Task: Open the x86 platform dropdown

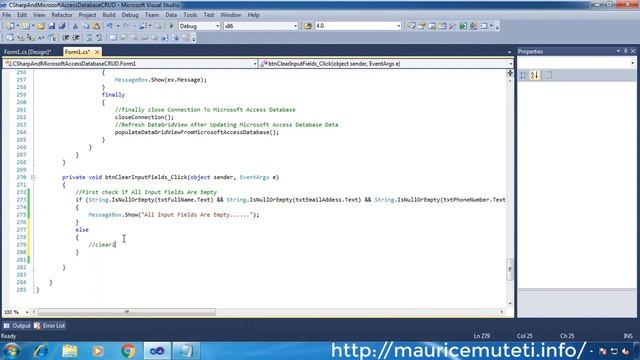Action: pyautogui.click(x=296, y=26)
